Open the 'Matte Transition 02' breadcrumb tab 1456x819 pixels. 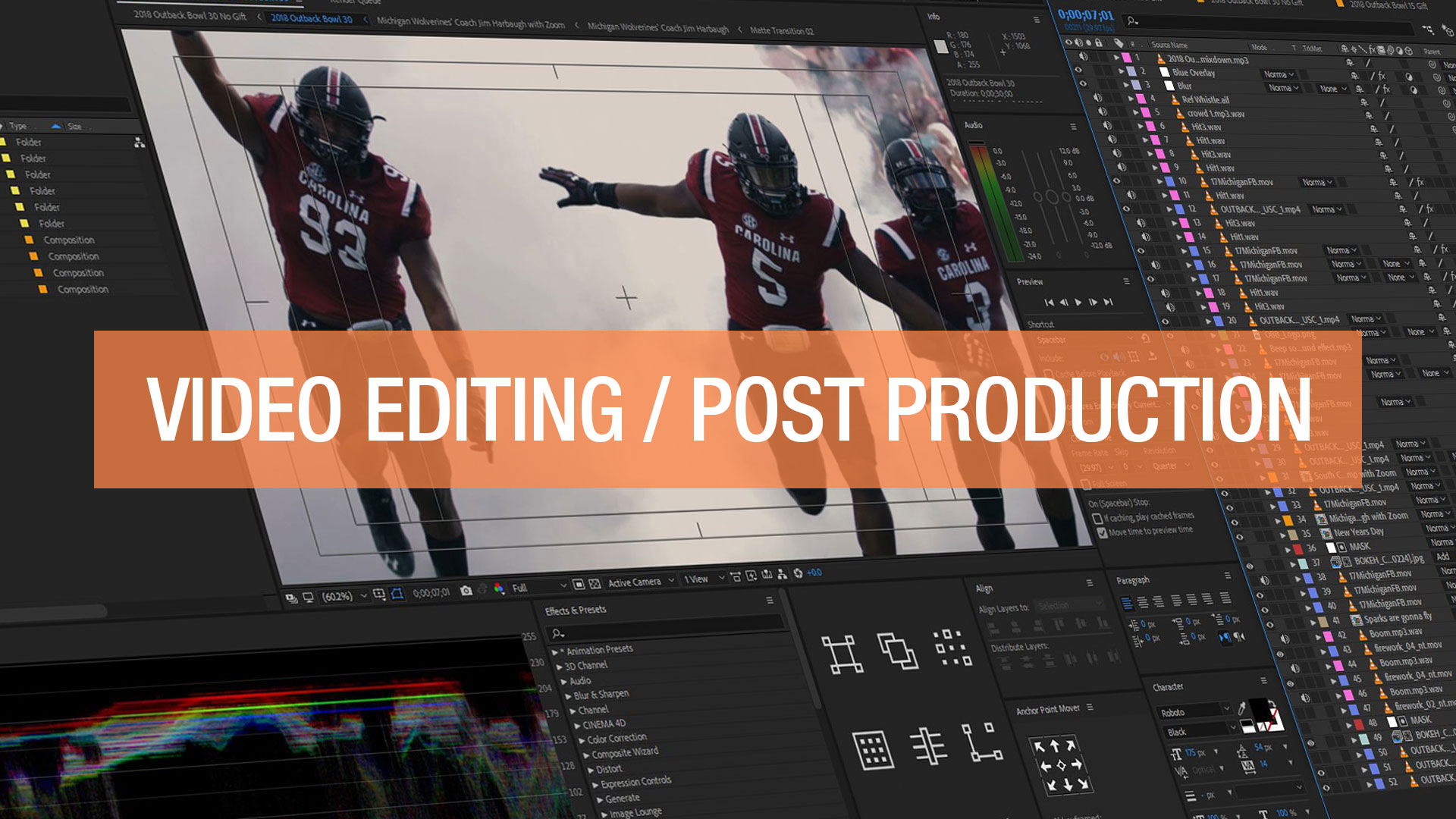coord(781,31)
